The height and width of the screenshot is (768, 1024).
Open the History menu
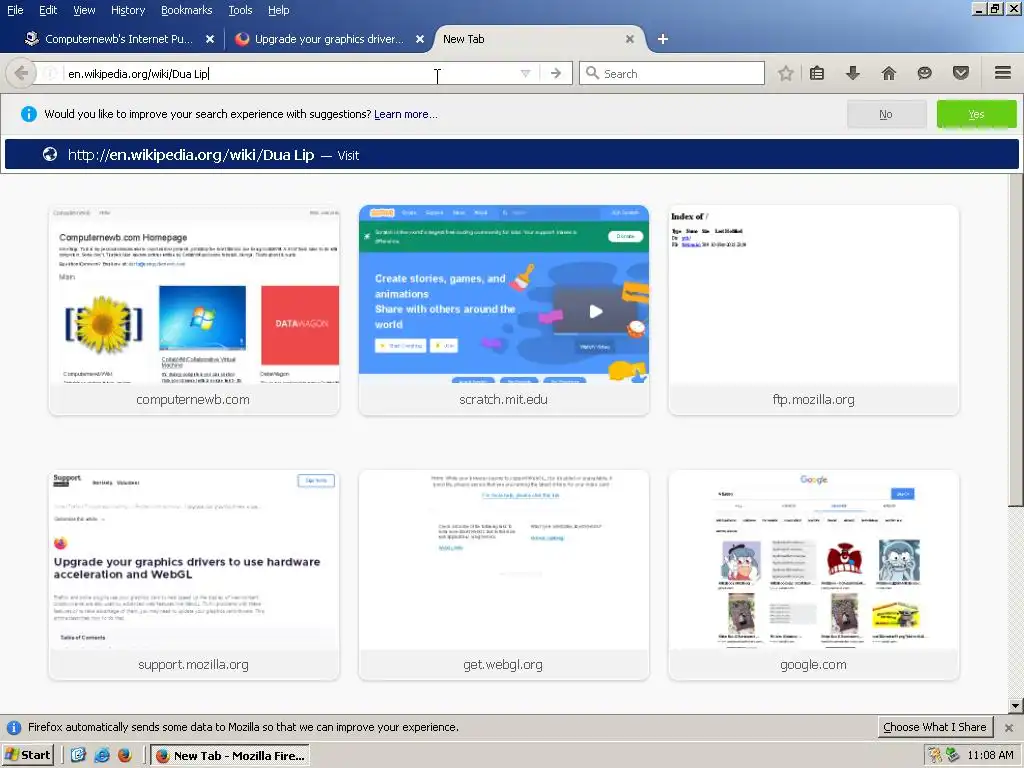pos(127,10)
